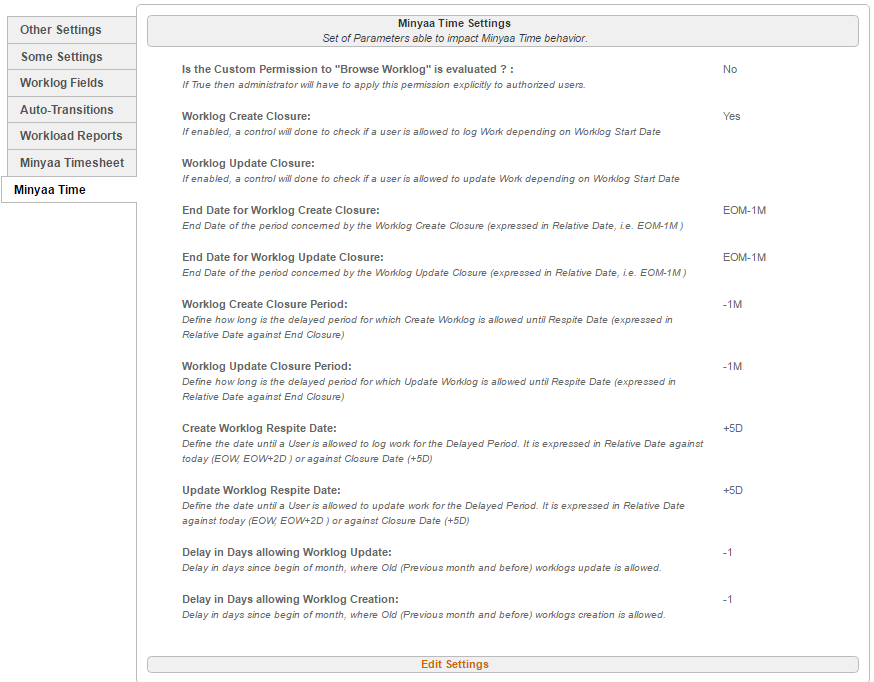Click 'Delay in Days allowing Worklog Creation:' label
The height and width of the screenshot is (682, 874).
pyautogui.click(x=290, y=600)
